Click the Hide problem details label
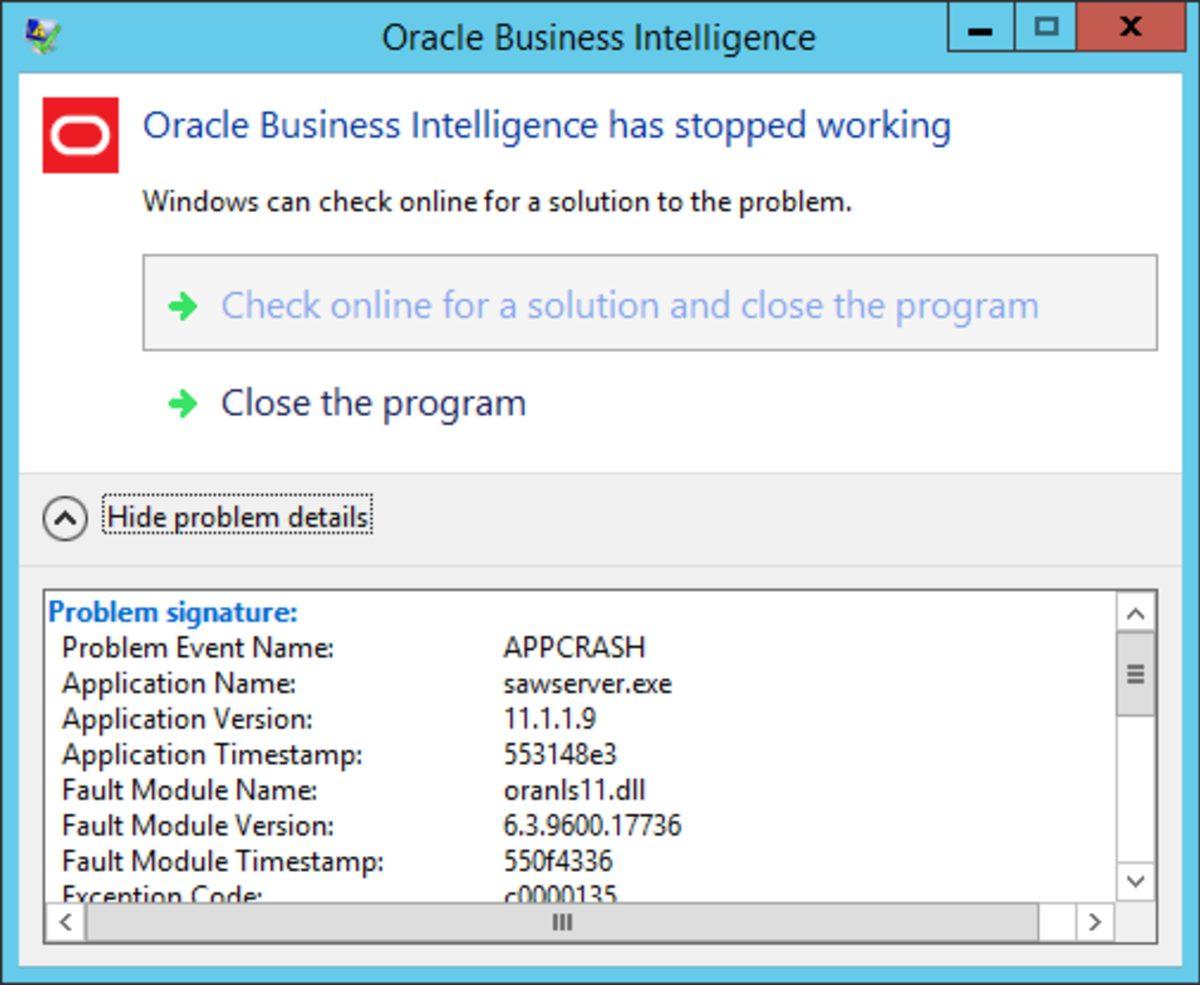1200x985 pixels. tap(238, 518)
